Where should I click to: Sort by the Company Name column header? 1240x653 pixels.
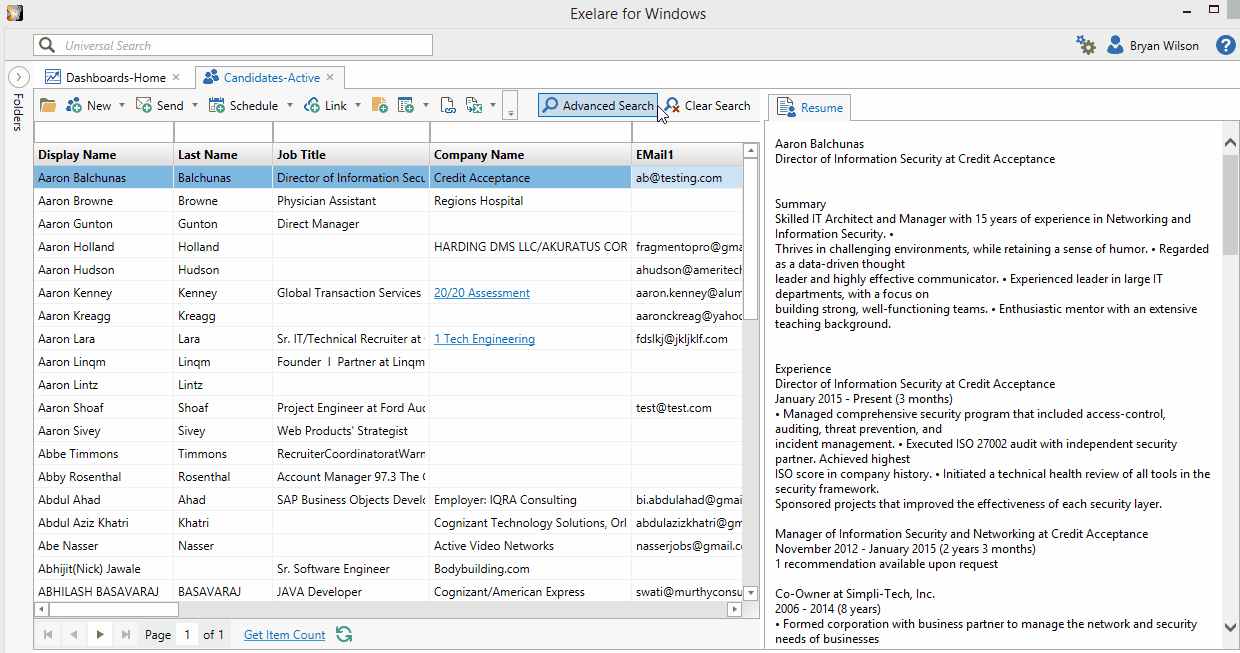point(530,155)
